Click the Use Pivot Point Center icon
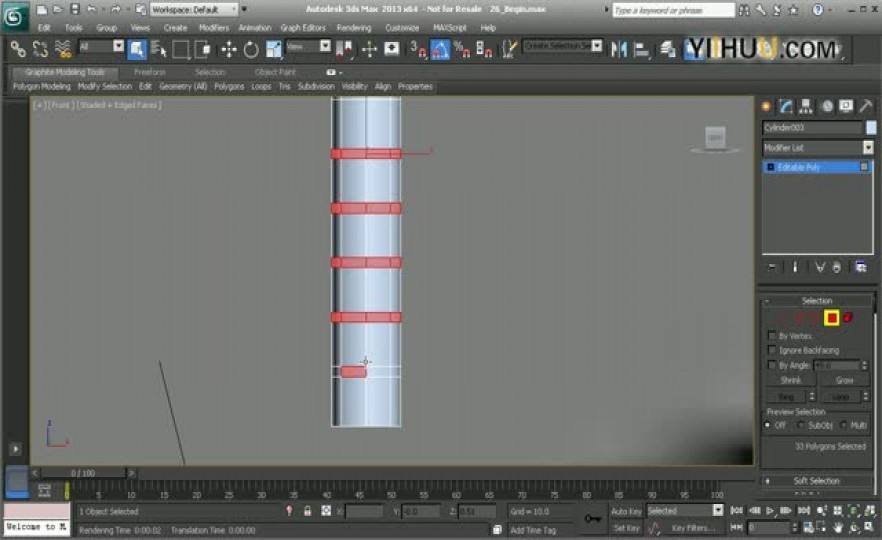882x540 pixels. click(x=344, y=50)
